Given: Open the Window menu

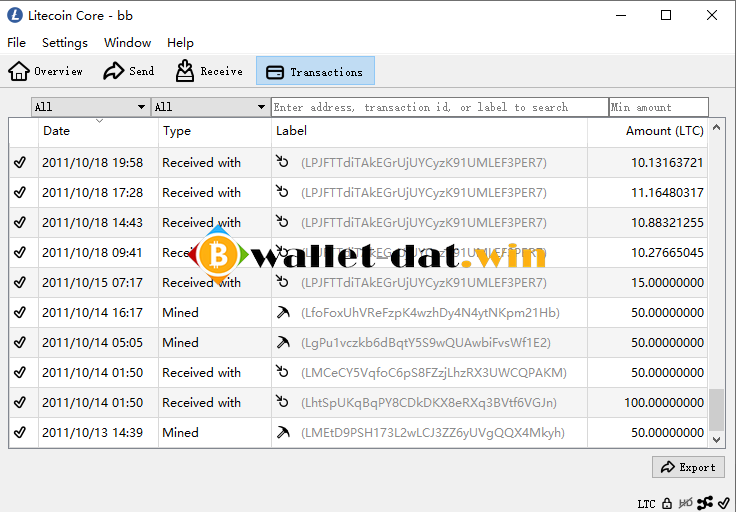Looking at the screenshot, I should pyautogui.click(x=127, y=43).
